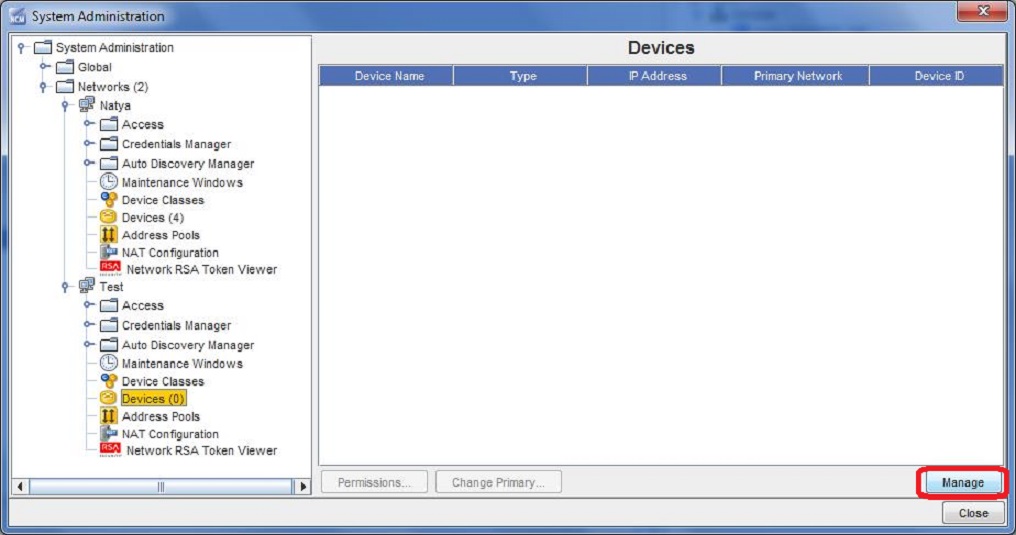Expand the Global folder node
This screenshot has height=535, width=1016.
pyautogui.click(x=44, y=67)
